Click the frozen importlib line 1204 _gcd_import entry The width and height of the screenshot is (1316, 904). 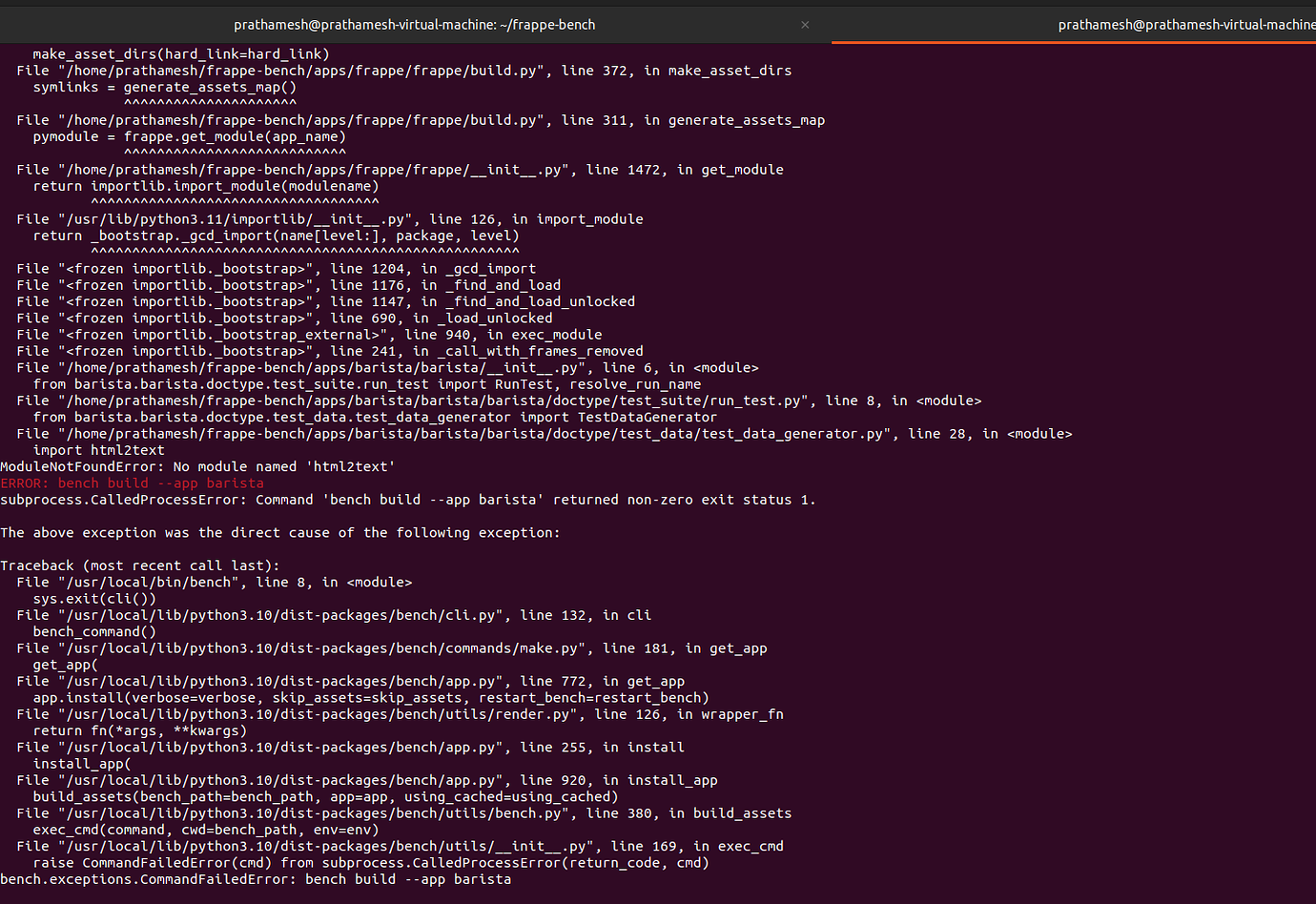(277, 269)
